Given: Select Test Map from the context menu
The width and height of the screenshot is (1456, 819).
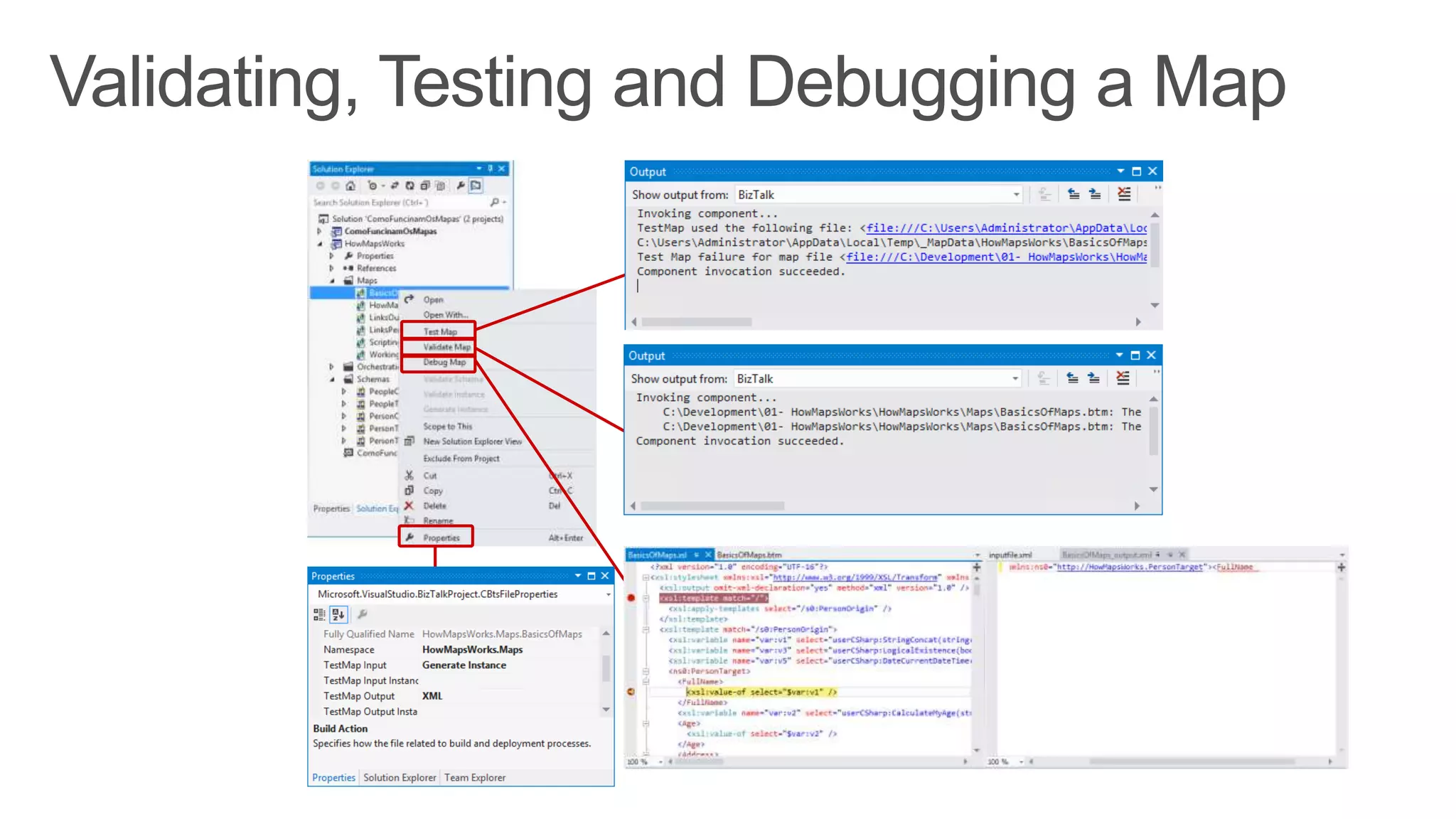Looking at the screenshot, I should [x=440, y=331].
